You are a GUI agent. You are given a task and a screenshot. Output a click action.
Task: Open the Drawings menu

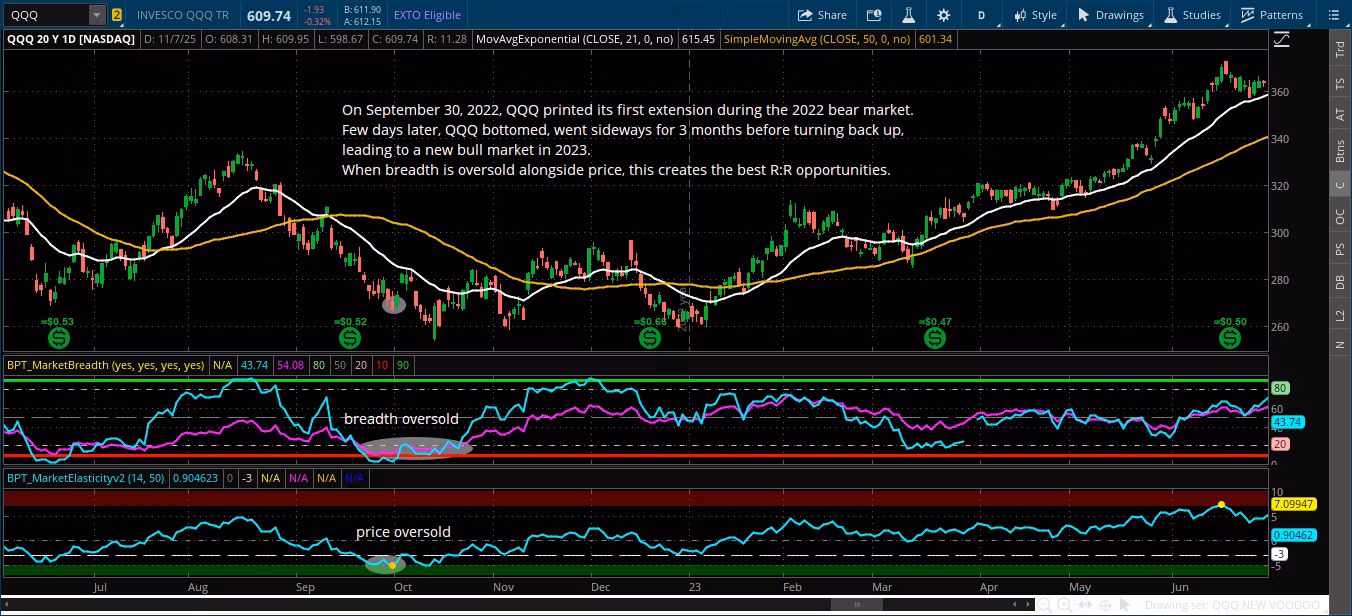tap(1110, 15)
